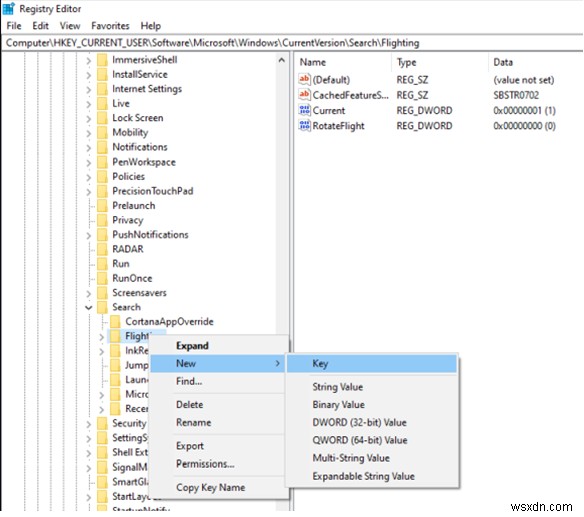Select the (Default) string value icon
Image resolution: width=584 pixels, height=517 pixels.
click(x=304, y=79)
